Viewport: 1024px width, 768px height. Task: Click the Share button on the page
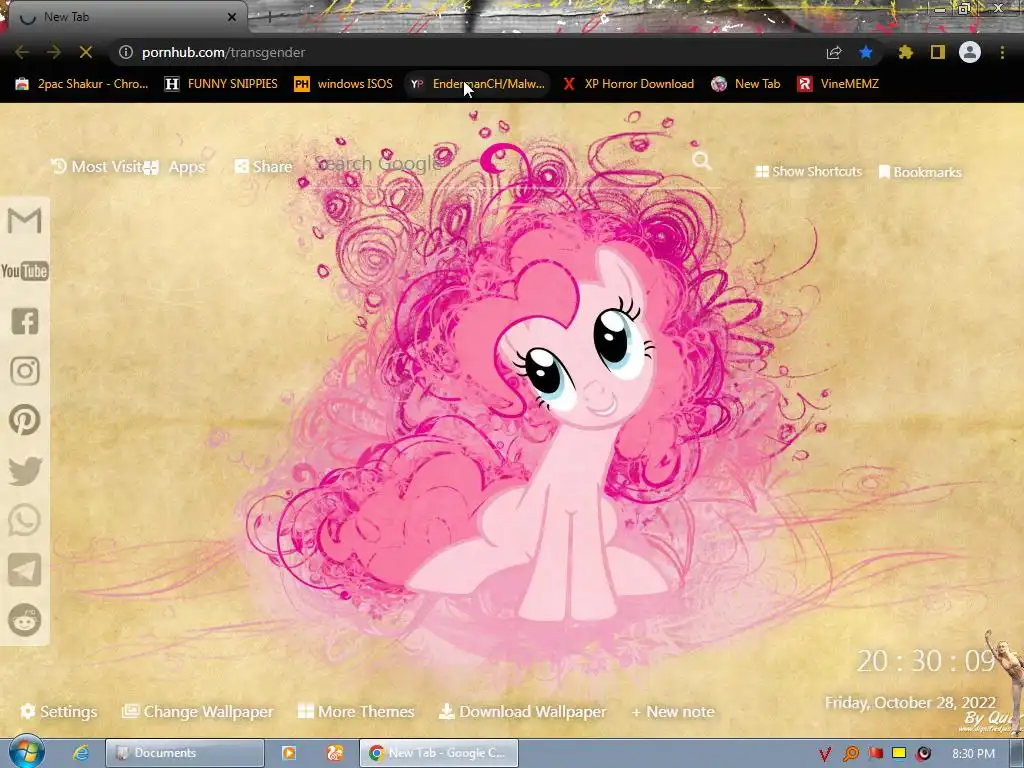pos(263,167)
